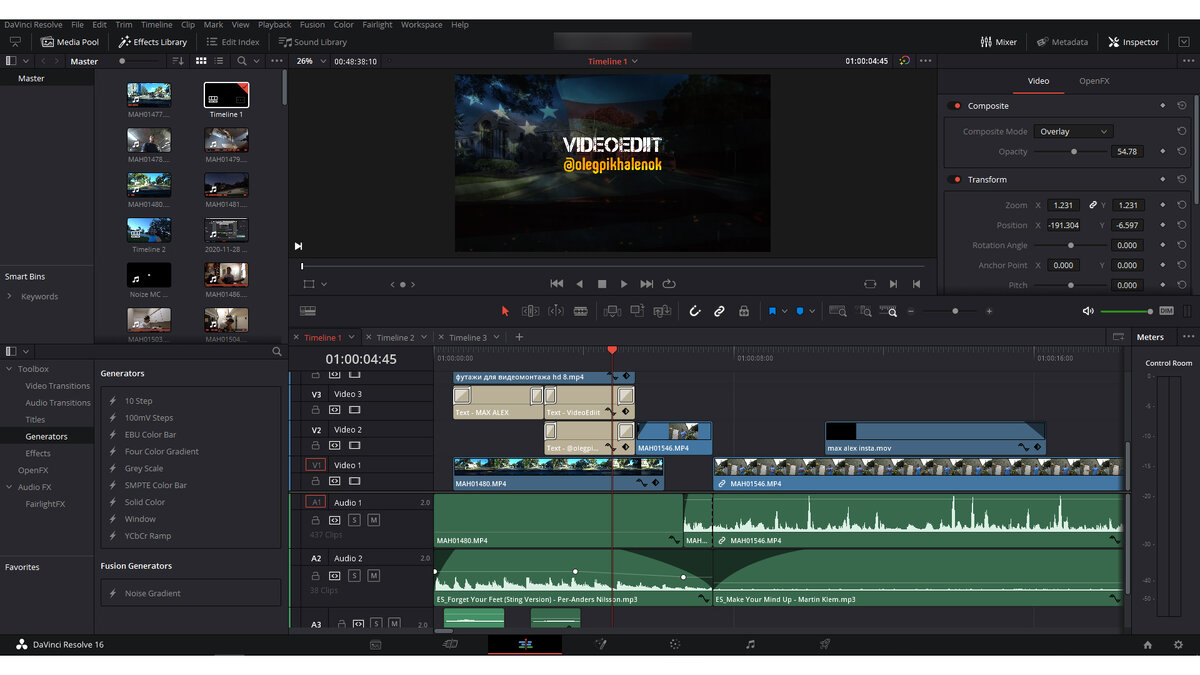Click the Custom Zoom icon

[889, 311]
